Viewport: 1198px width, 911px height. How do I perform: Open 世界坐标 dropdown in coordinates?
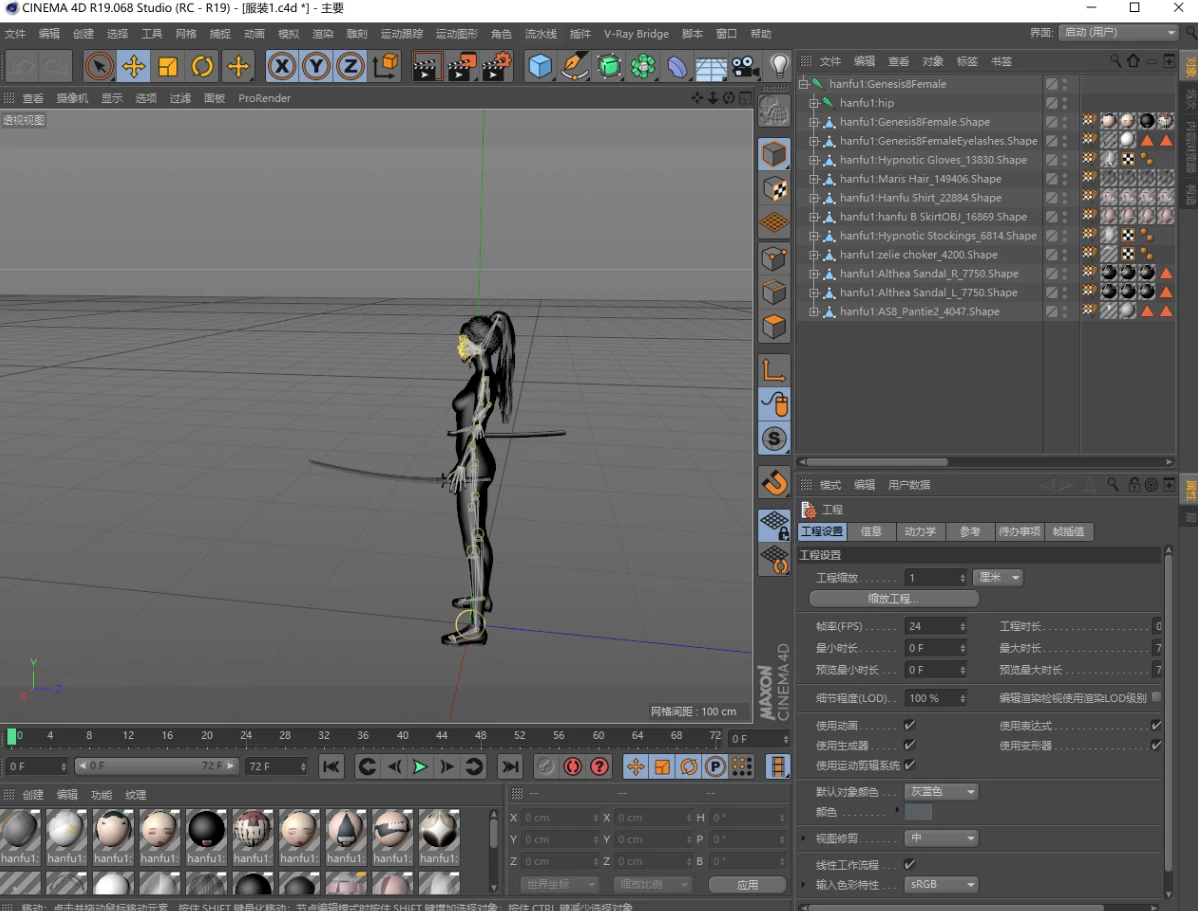pyautogui.click(x=559, y=883)
